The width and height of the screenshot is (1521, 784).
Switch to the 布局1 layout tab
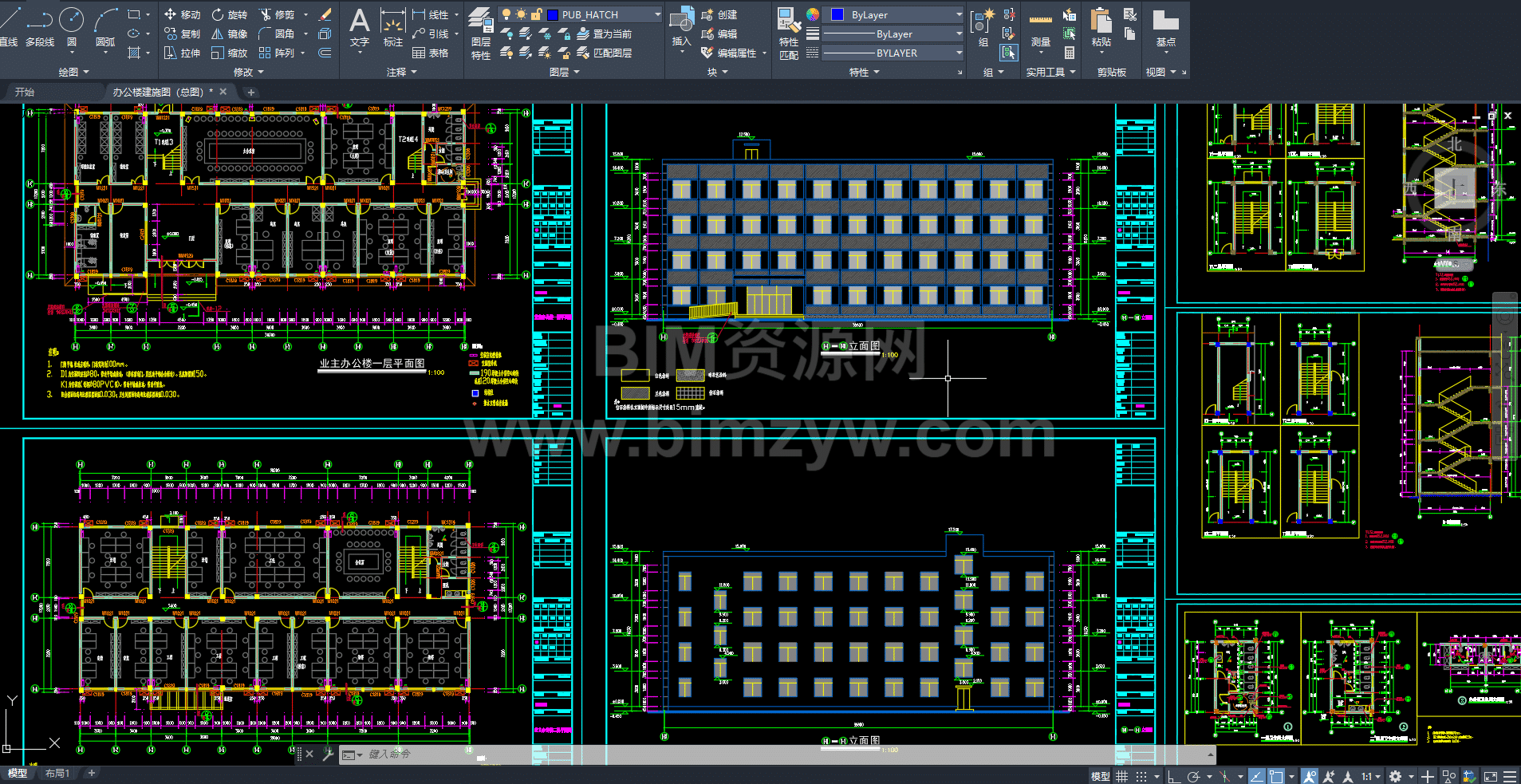(57, 773)
